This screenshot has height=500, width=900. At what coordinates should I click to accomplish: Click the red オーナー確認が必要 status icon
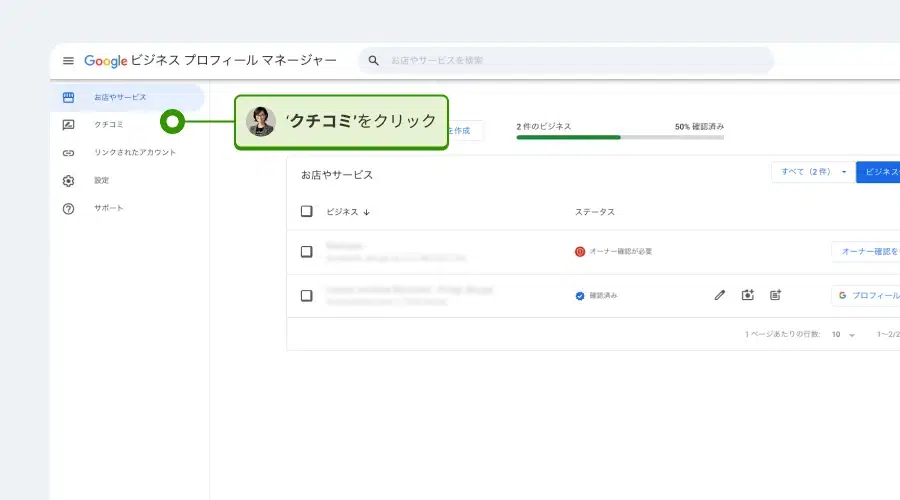(580, 251)
